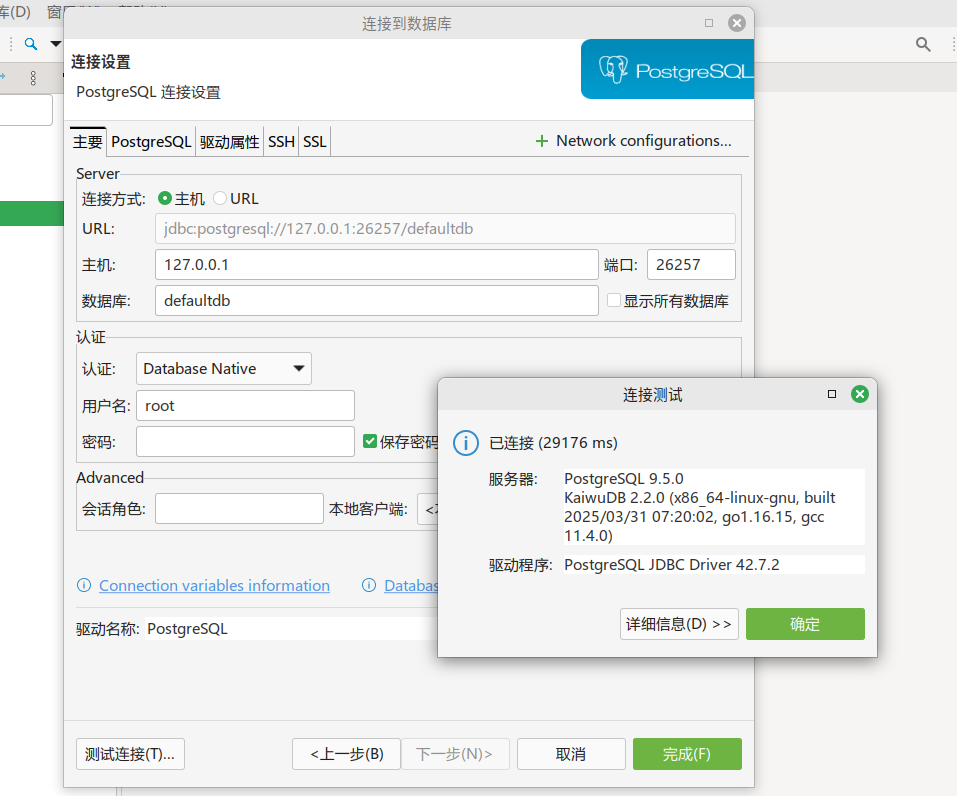
Task: Click the search magnifier icon in left toolbar
Action: click(31, 44)
